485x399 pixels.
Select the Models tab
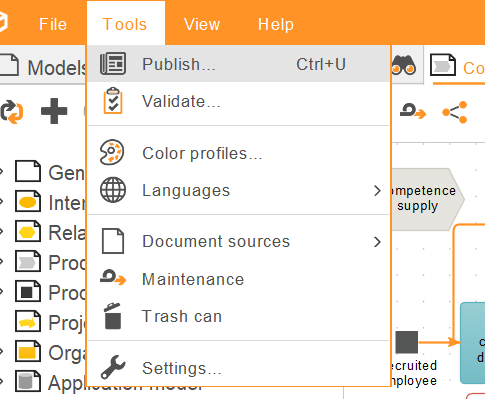point(43,65)
